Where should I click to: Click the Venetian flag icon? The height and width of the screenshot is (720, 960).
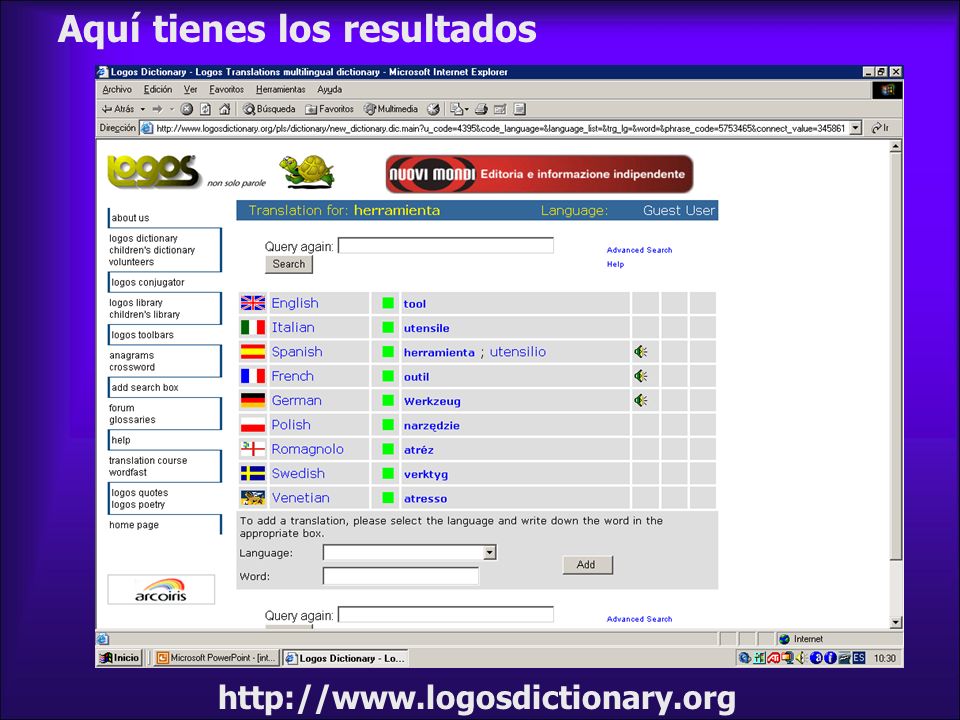coord(253,498)
